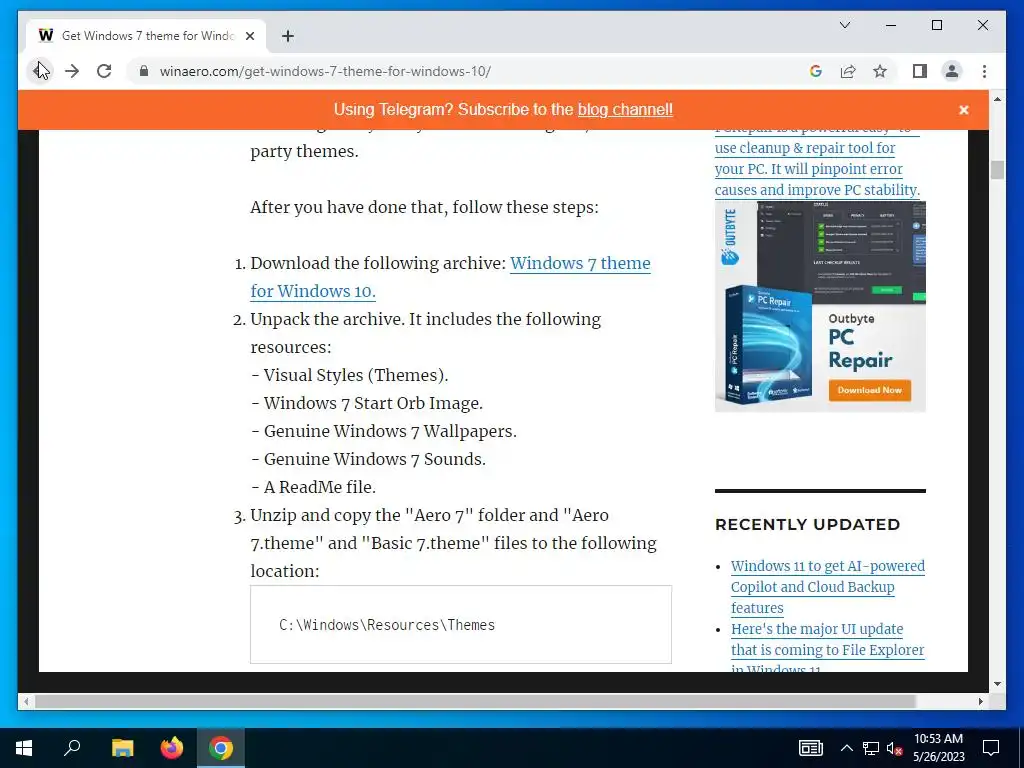The image size is (1024, 768).
Task: Click '- A ReadMe file.' line
Action: point(313,487)
